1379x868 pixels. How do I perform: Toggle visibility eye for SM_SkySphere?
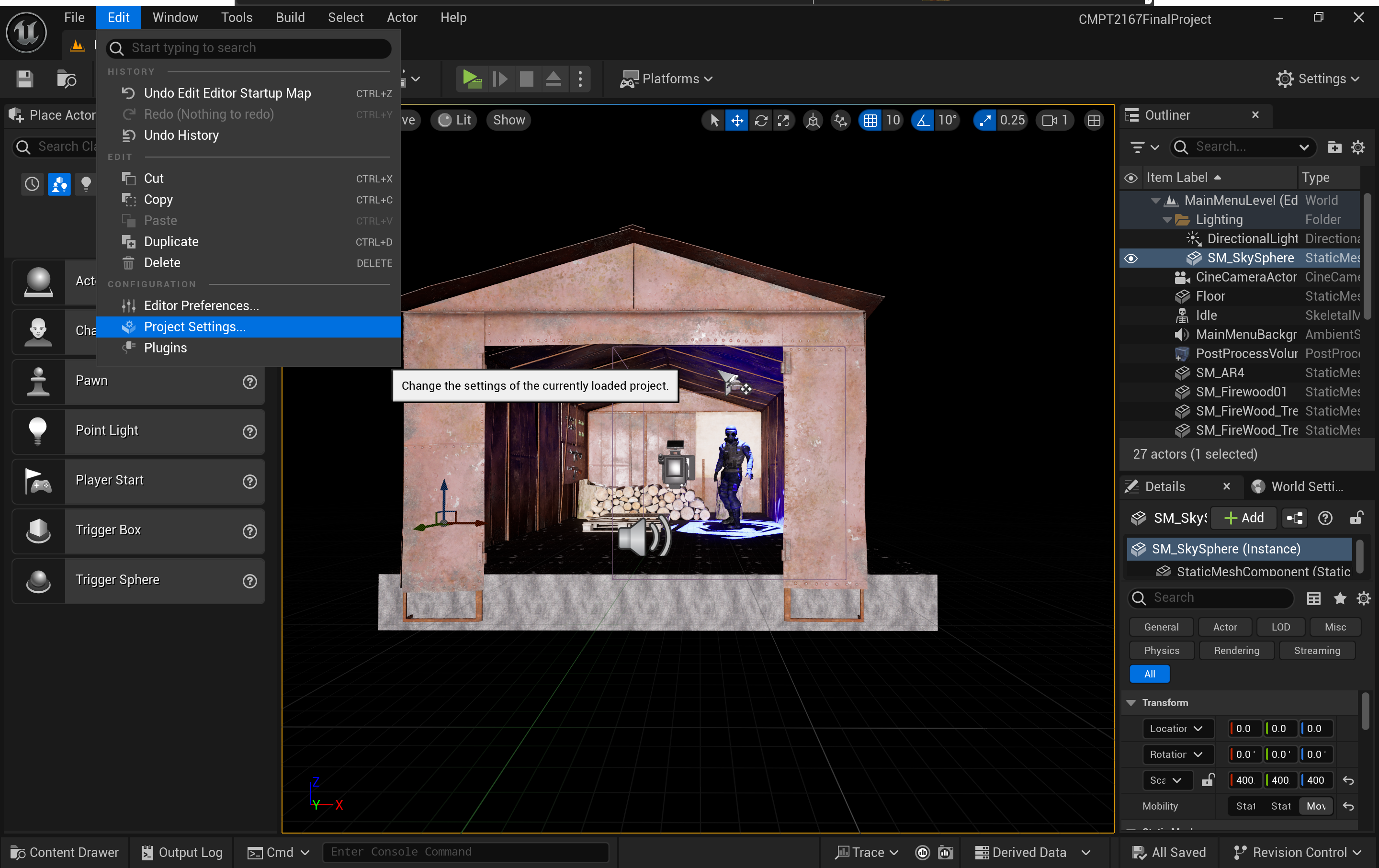point(1130,258)
